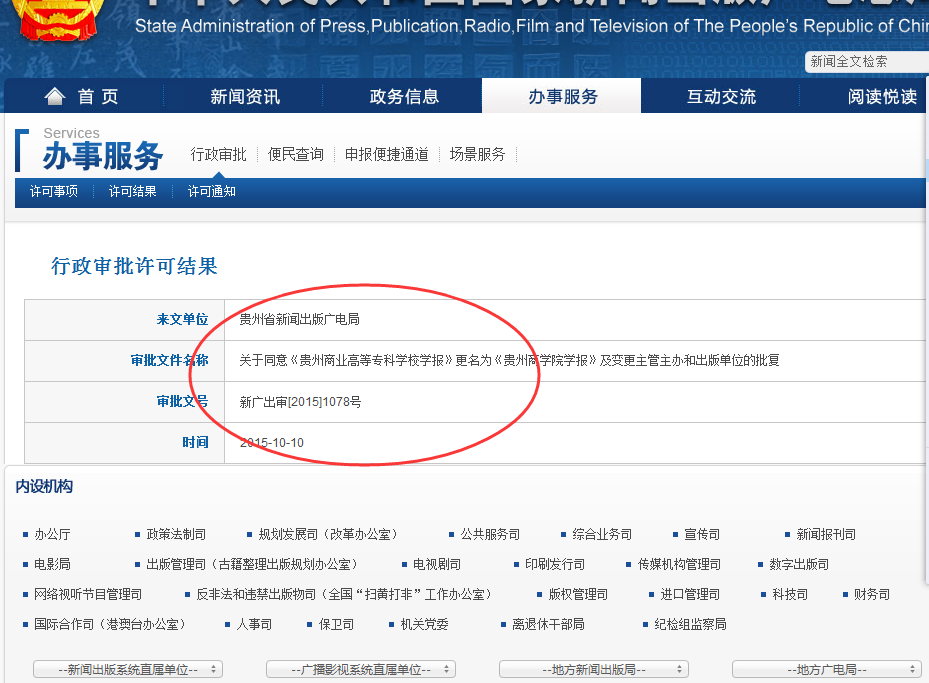Open the 人事司 link
This screenshot has width=929, height=683.
(254, 624)
